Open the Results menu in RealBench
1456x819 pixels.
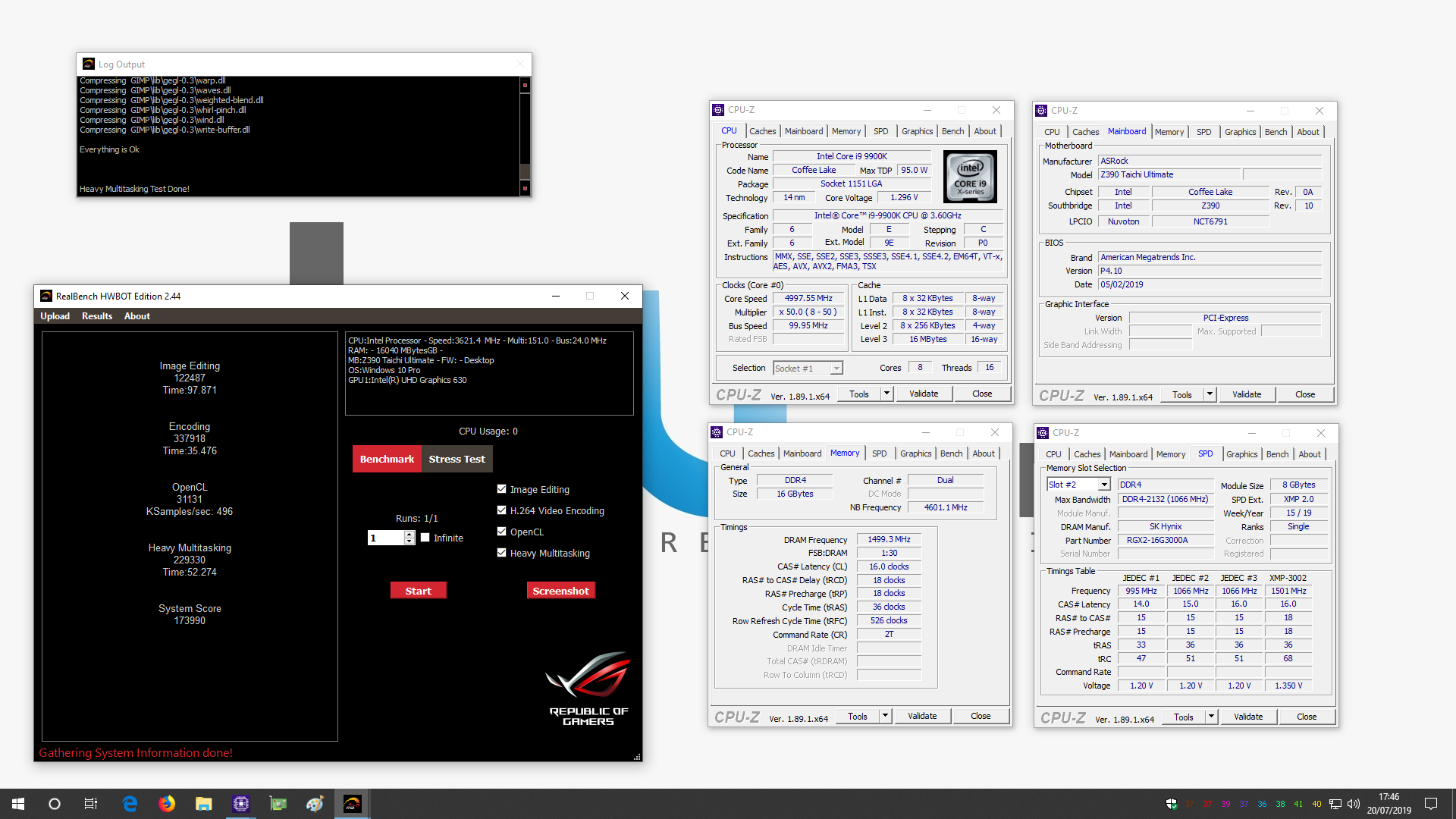(97, 316)
